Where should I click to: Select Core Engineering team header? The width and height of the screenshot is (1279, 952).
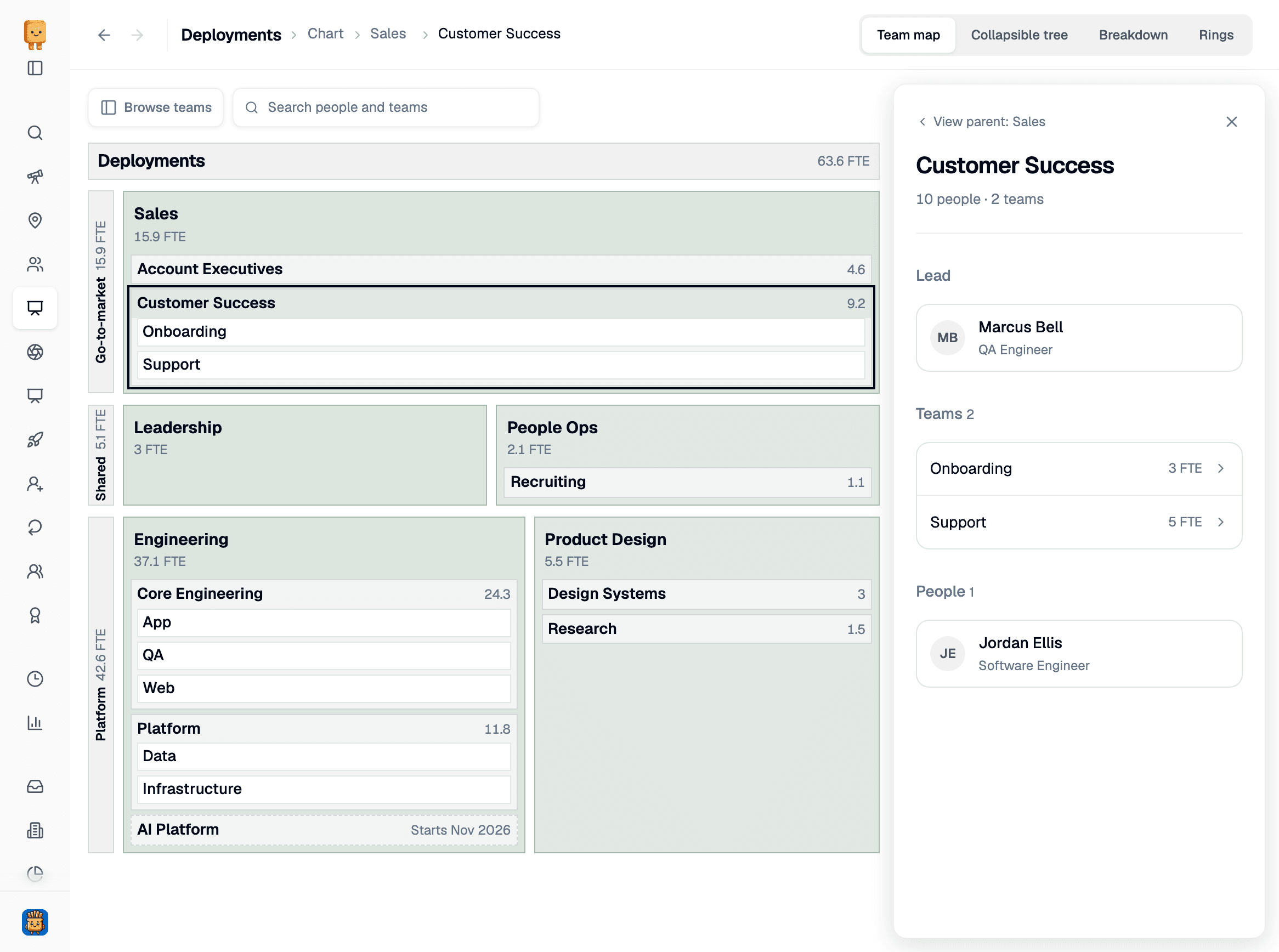tap(324, 593)
